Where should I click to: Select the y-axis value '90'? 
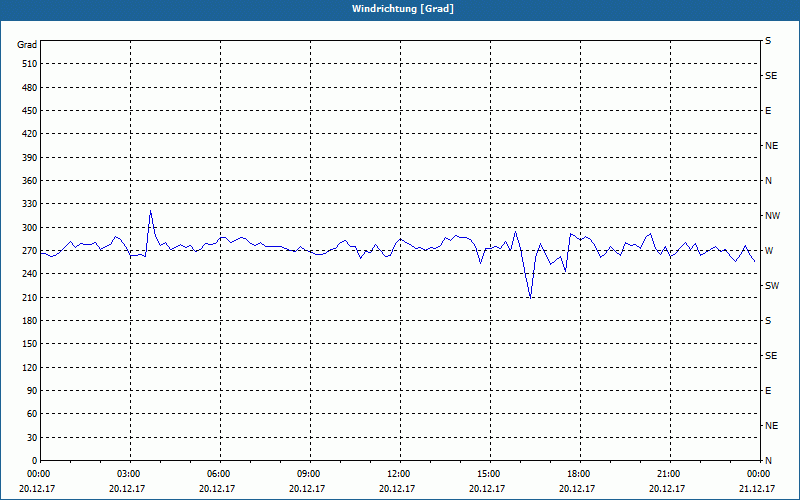[x=32, y=391]
